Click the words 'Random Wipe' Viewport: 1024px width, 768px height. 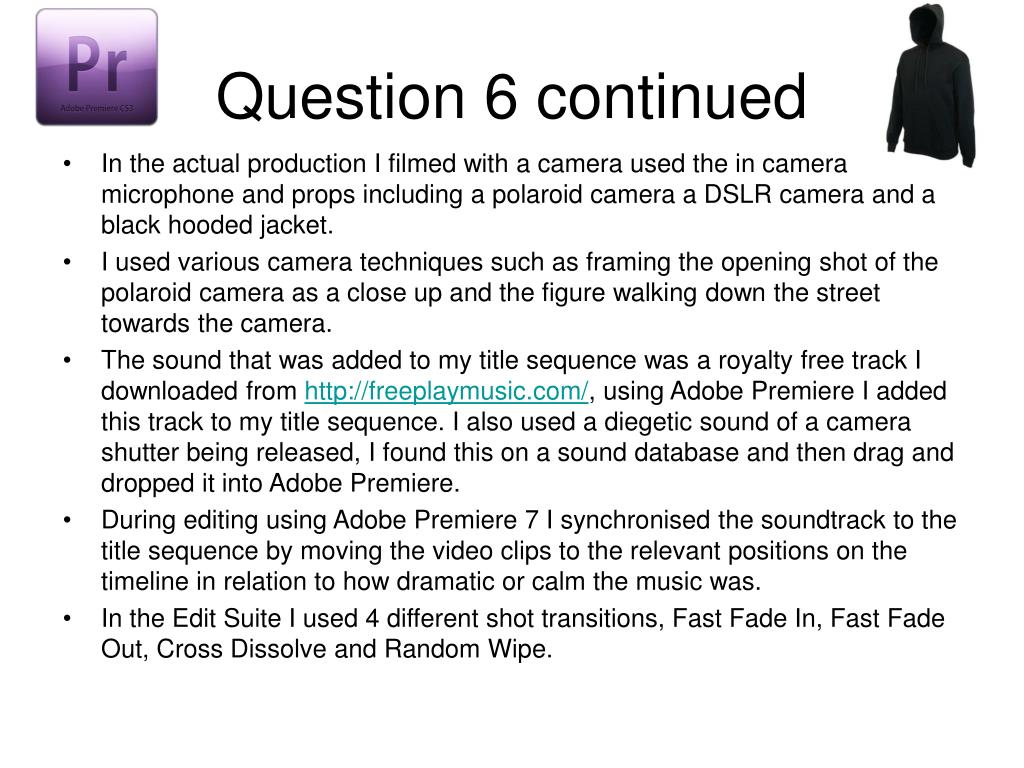pyautogui.click(x=464, y=648)
